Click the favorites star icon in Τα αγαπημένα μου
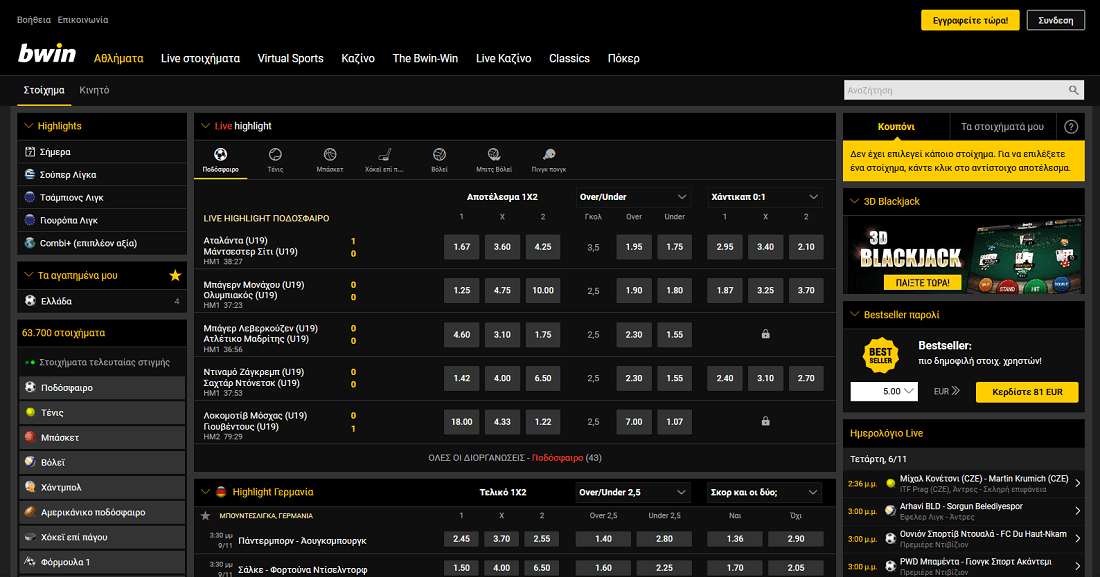The image size is (1100, 577). (175, 275)
